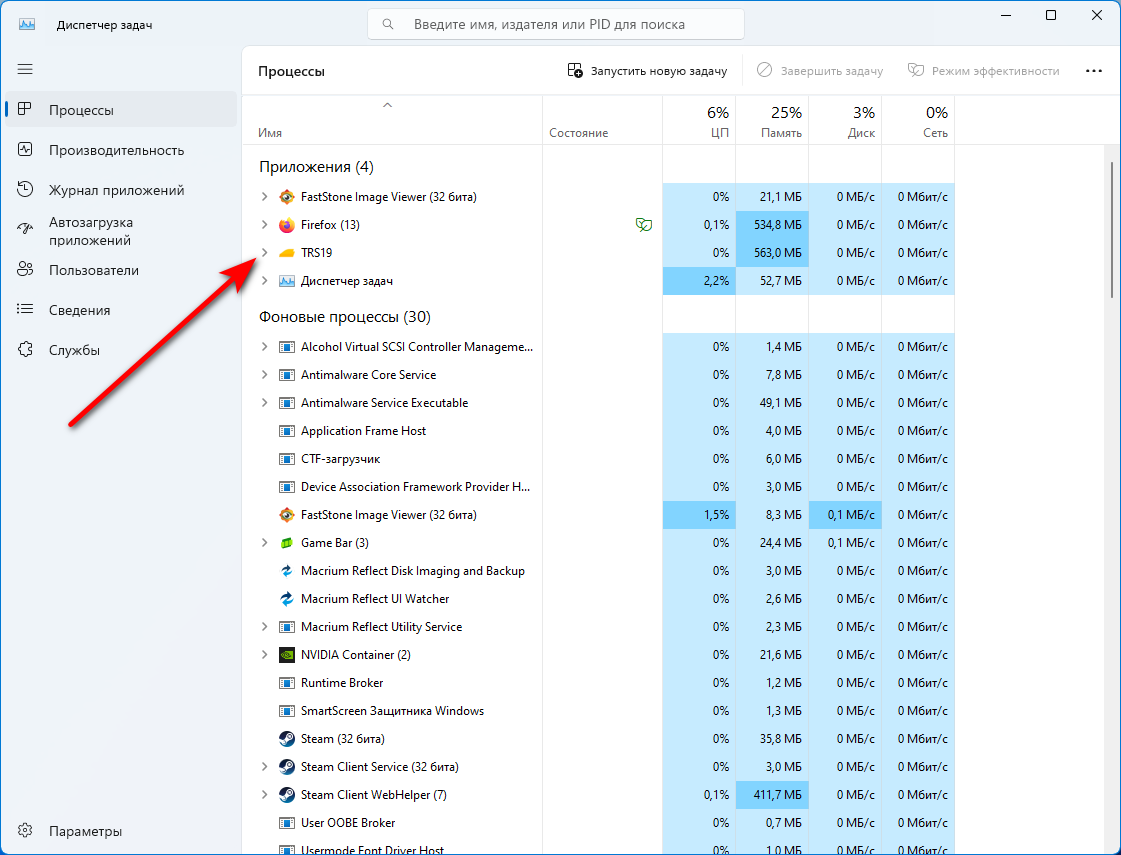
Task: Click Macrium Reflect Disk Imaging icon
Action: (x=287, y=570)
